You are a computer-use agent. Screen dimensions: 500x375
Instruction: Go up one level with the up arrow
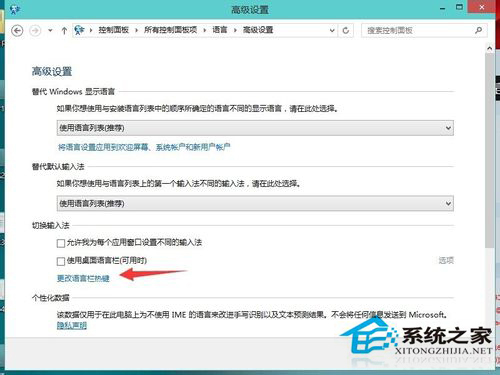(64, 31)
